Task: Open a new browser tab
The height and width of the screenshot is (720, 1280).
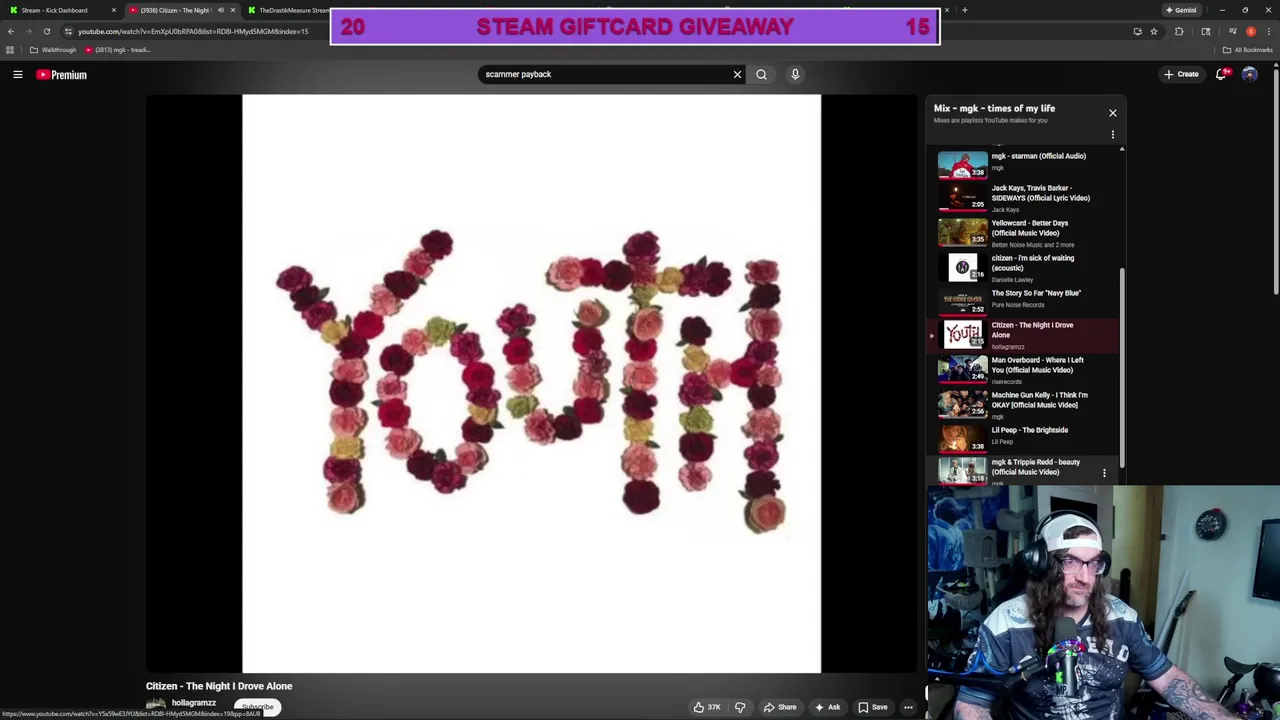Action: [x=964, y=10]
